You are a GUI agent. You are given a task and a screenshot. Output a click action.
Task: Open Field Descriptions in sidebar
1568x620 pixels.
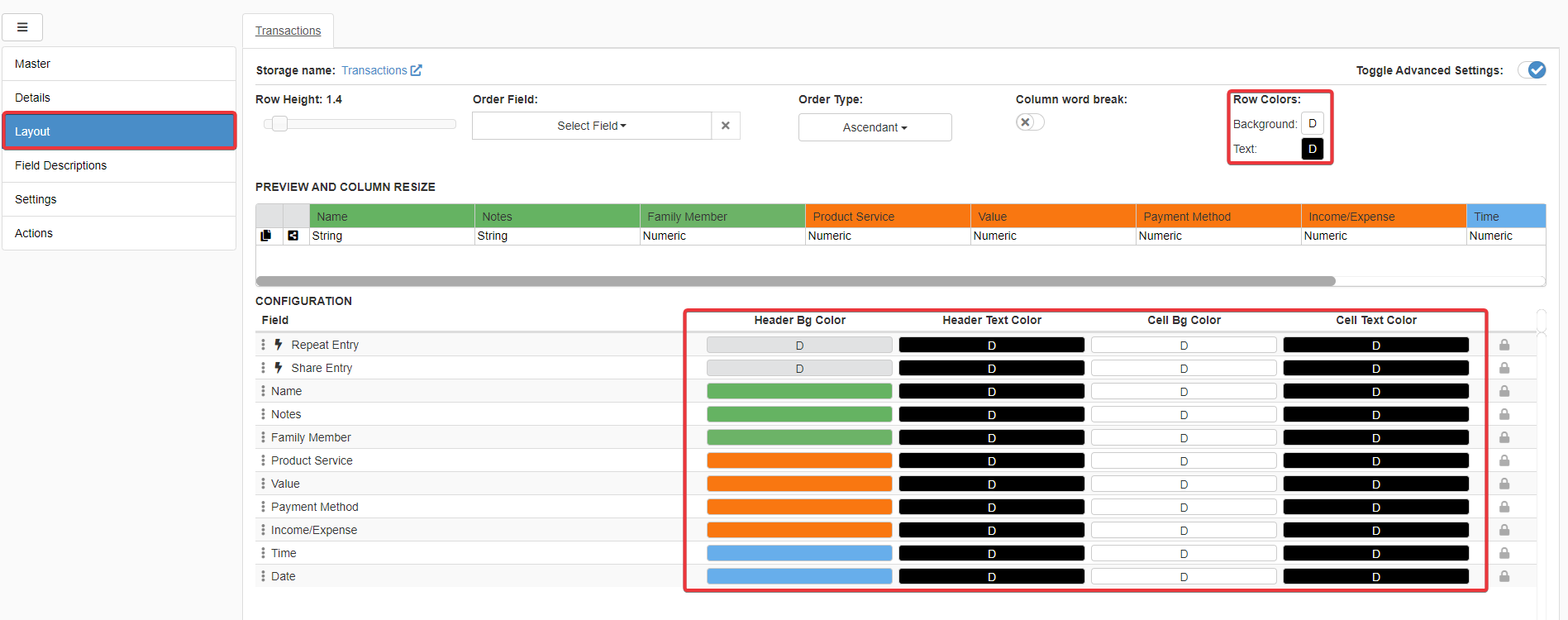point(61,165)
